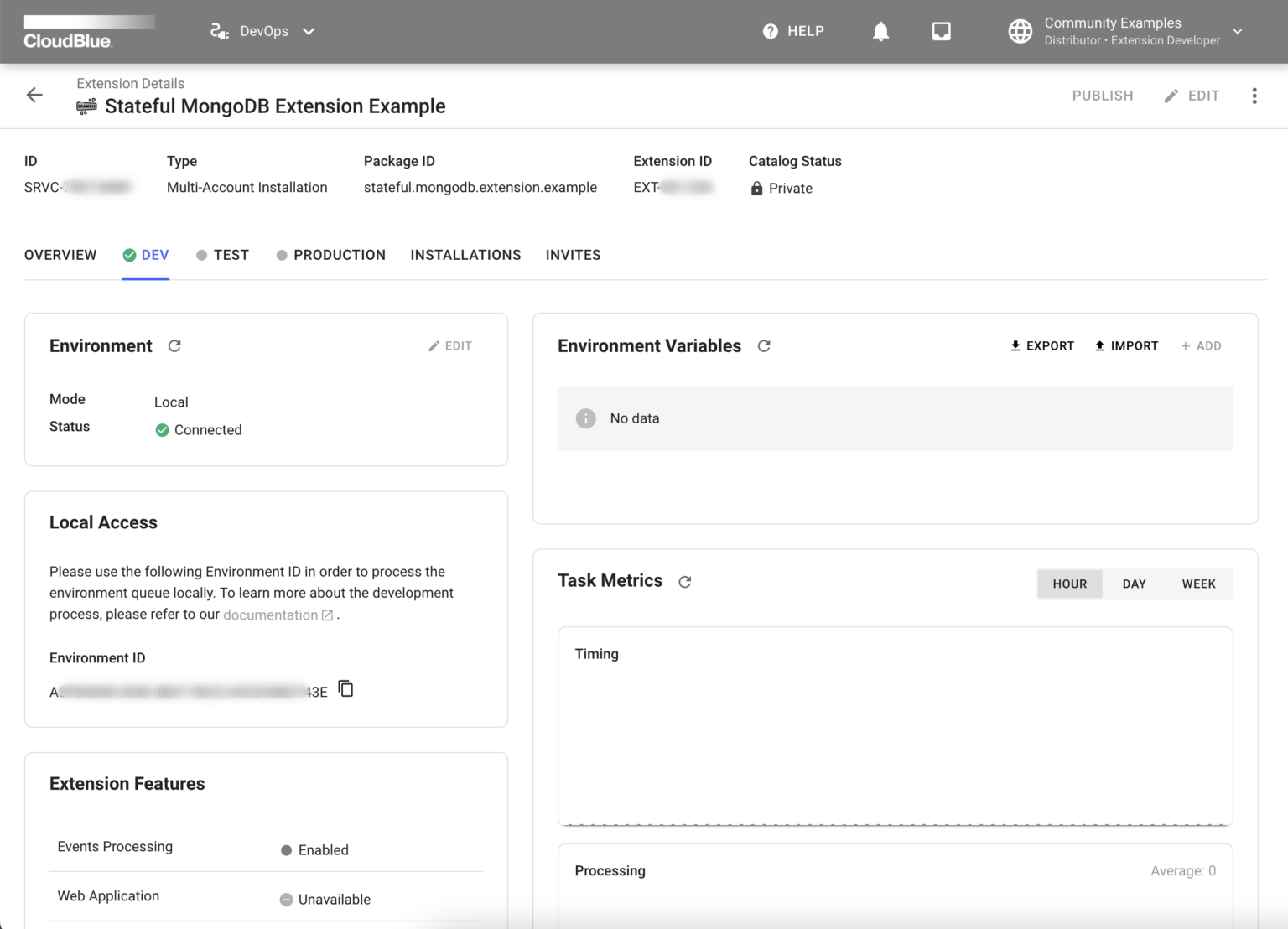Open the notifications bell

pos(880,32)
